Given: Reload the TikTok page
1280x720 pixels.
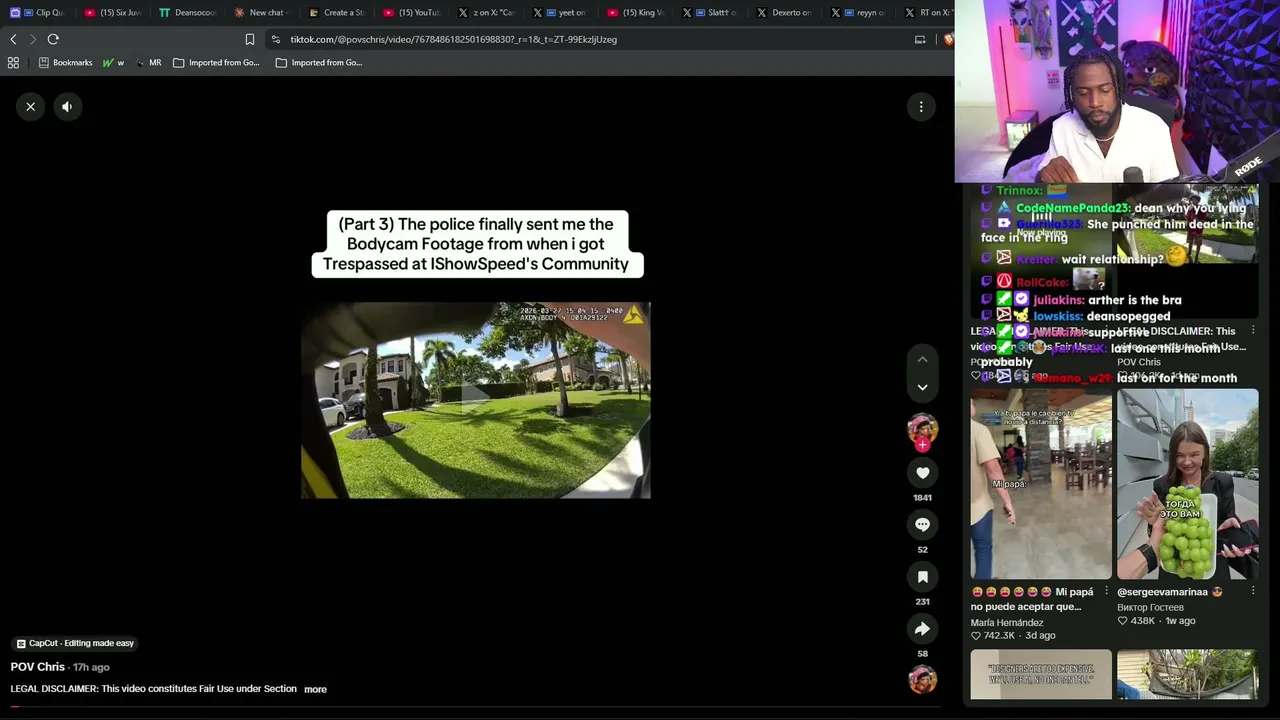Looking at the screenshot, I should click(53, 39).
